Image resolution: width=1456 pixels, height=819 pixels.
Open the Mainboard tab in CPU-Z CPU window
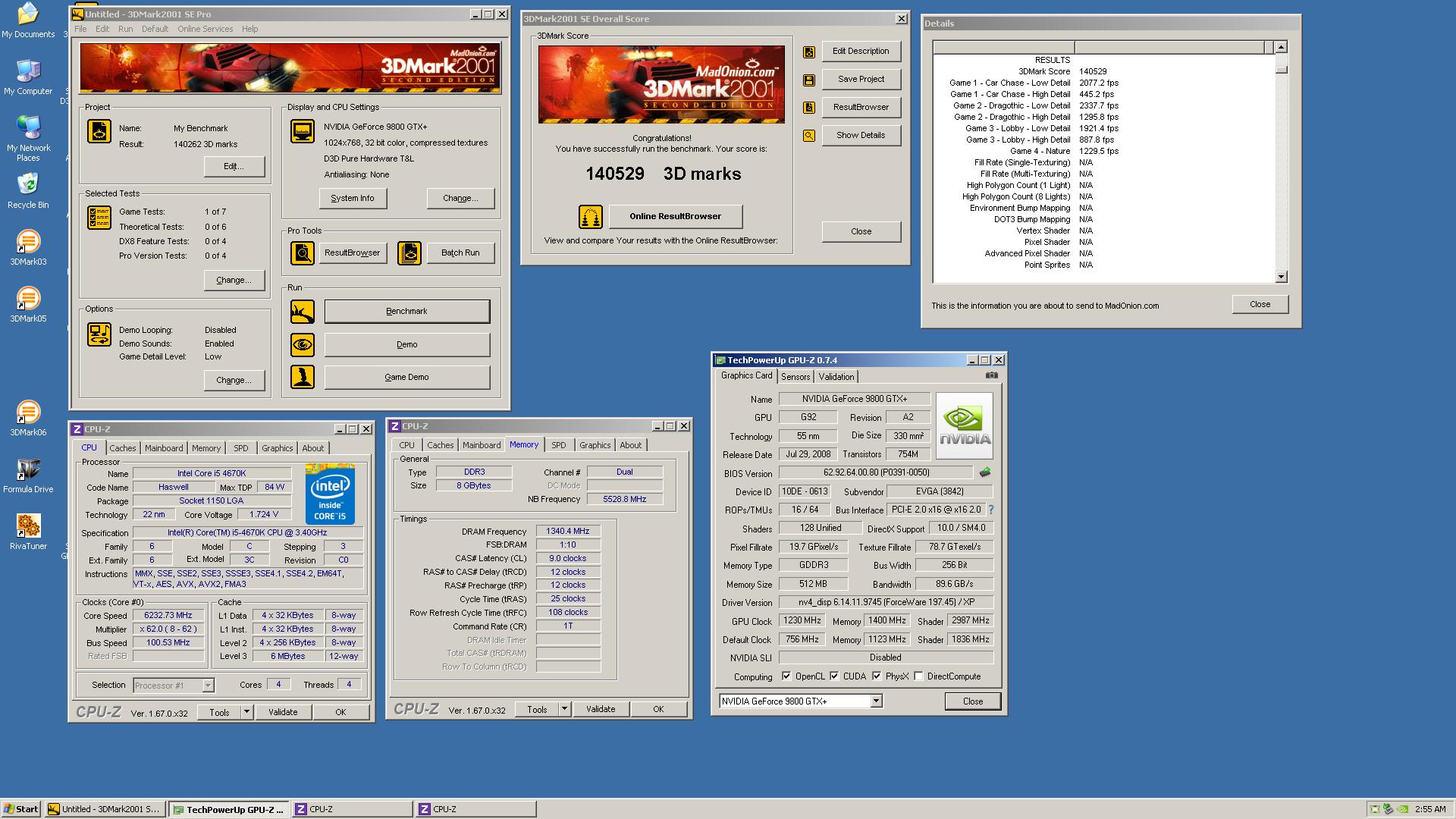(x=164, y=448)
